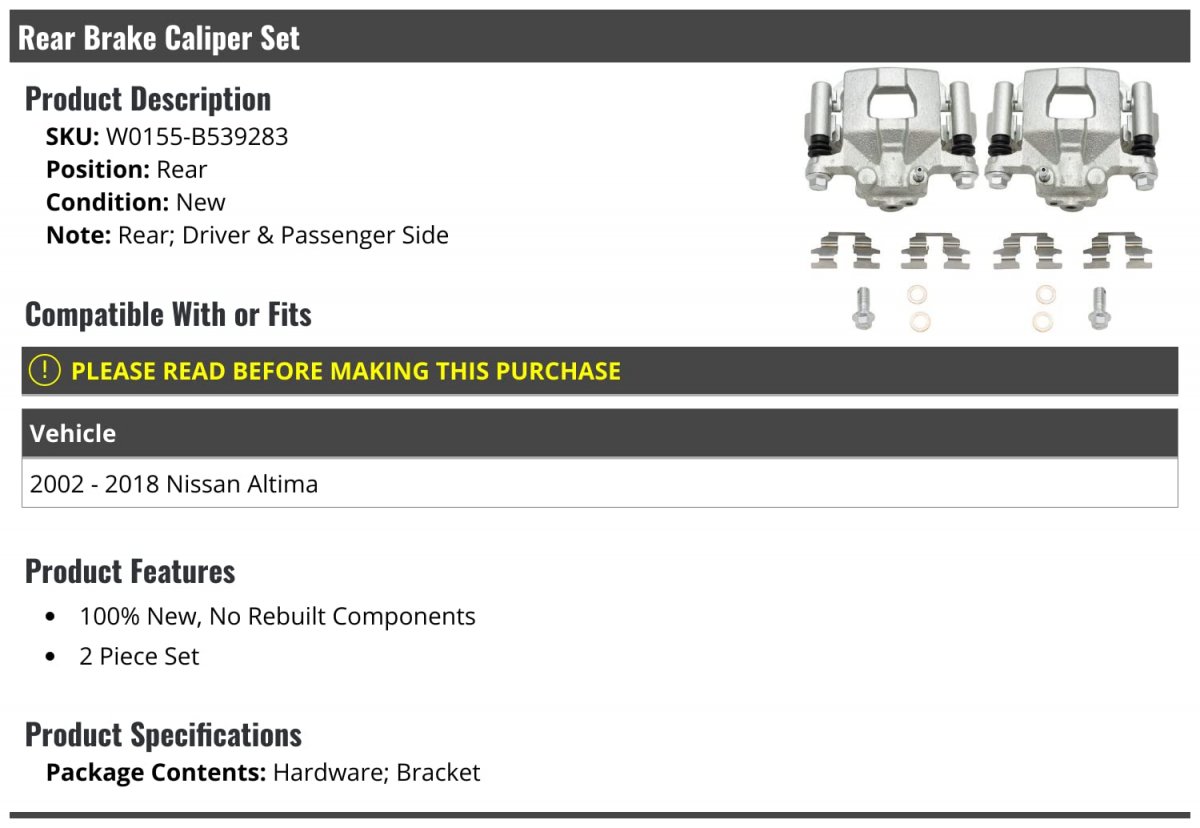
Task: Click the Rear Brake Caliper Set title
Action: tap(159, 38)
